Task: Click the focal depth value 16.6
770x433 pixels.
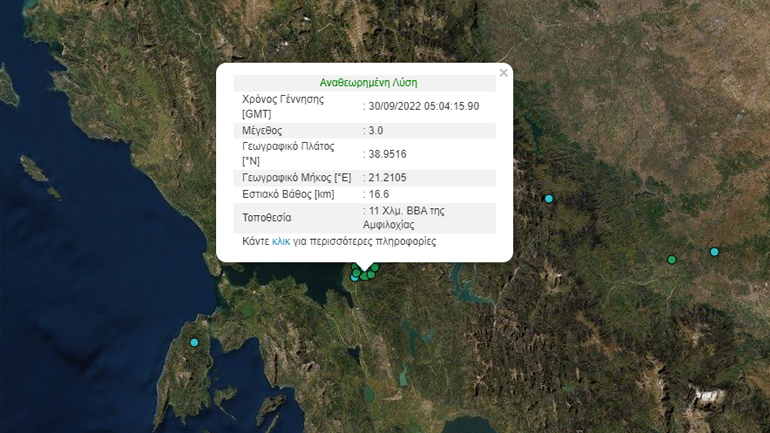Action: tap(378, 194)
